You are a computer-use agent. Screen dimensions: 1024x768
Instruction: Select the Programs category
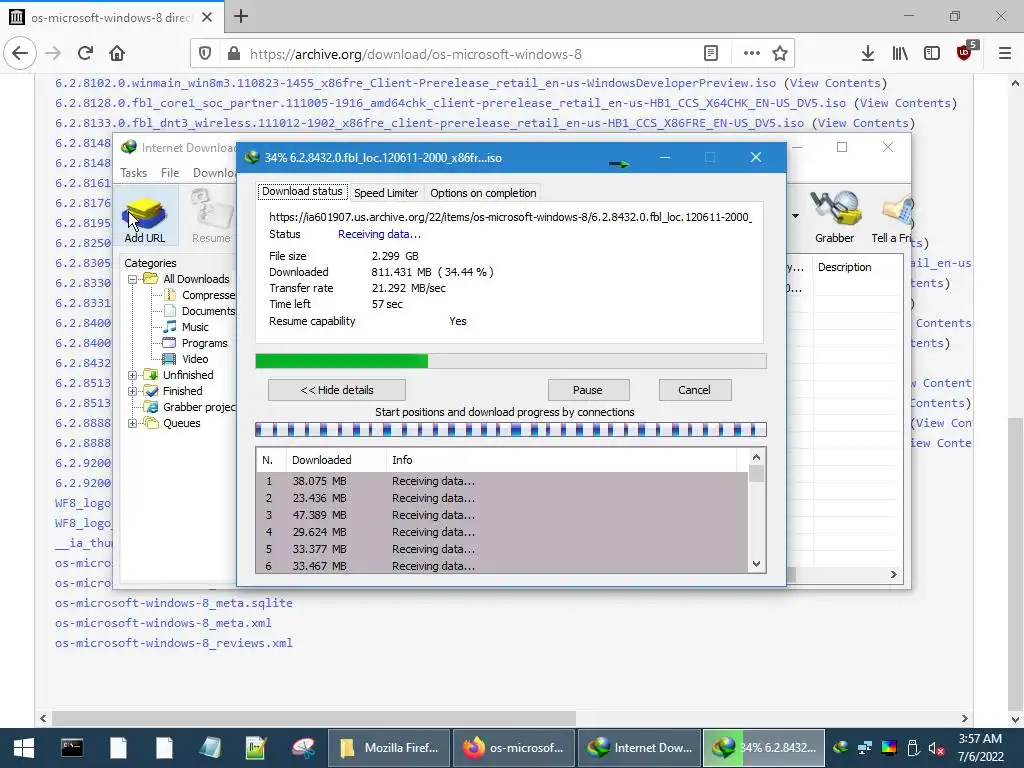coord(204,344)
